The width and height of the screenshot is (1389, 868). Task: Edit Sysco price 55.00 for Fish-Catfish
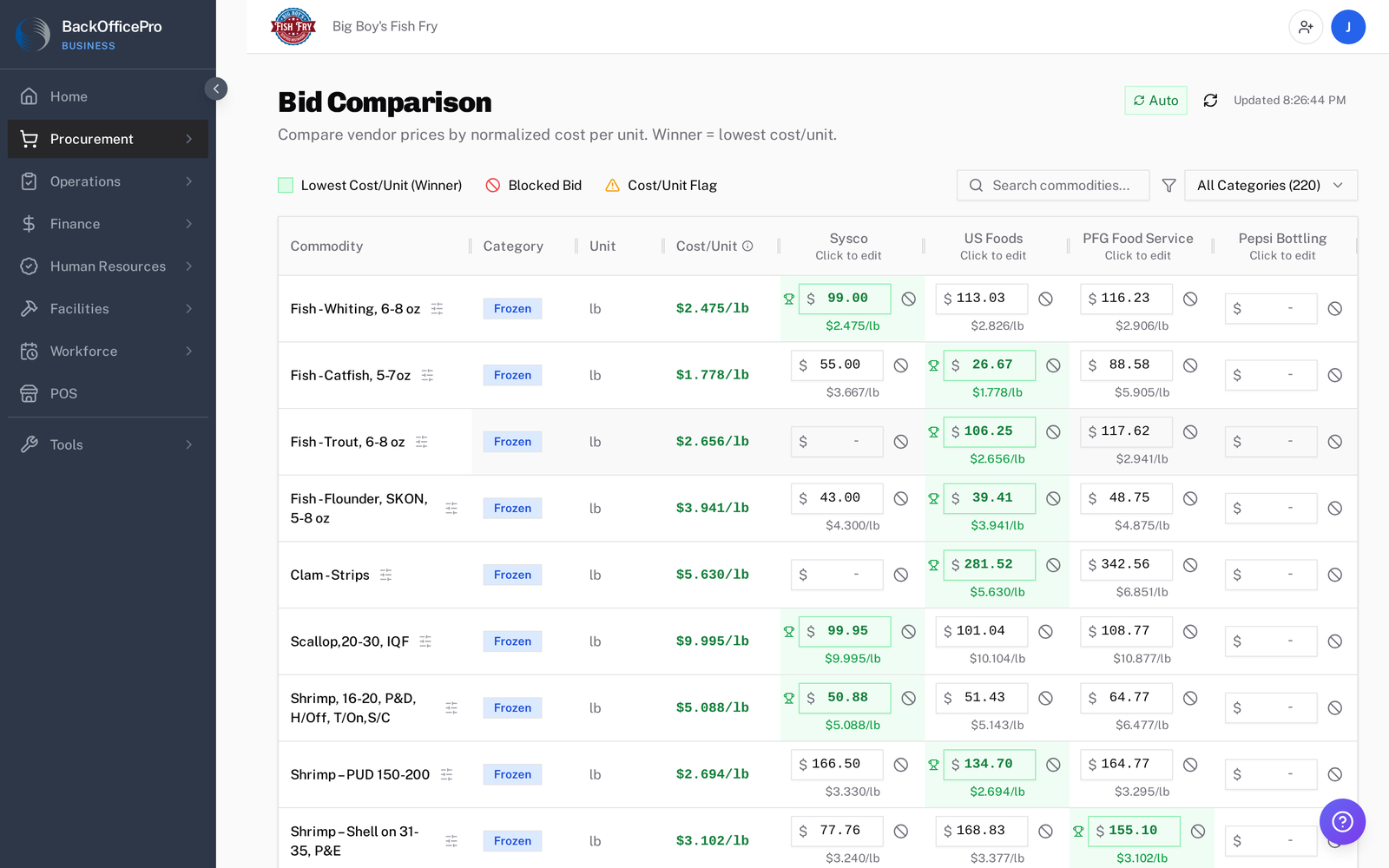coord(837,365)
